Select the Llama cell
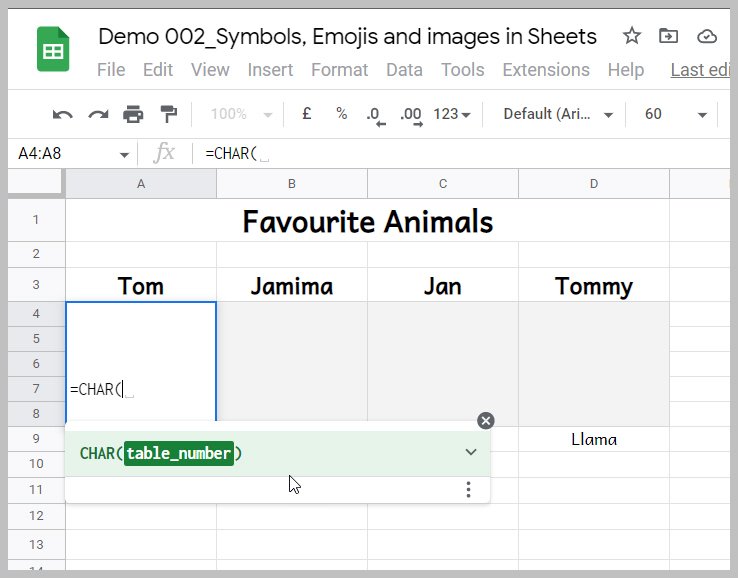This screenshot has height=578, width=738. (594, 439)
